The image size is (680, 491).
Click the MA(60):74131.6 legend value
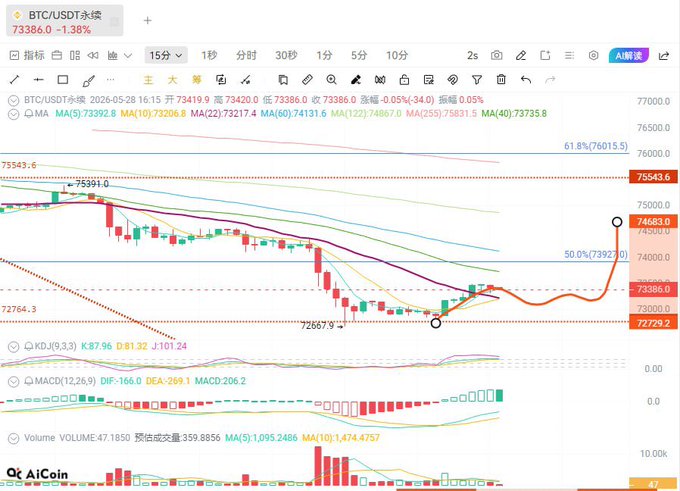tap(293, 114)
